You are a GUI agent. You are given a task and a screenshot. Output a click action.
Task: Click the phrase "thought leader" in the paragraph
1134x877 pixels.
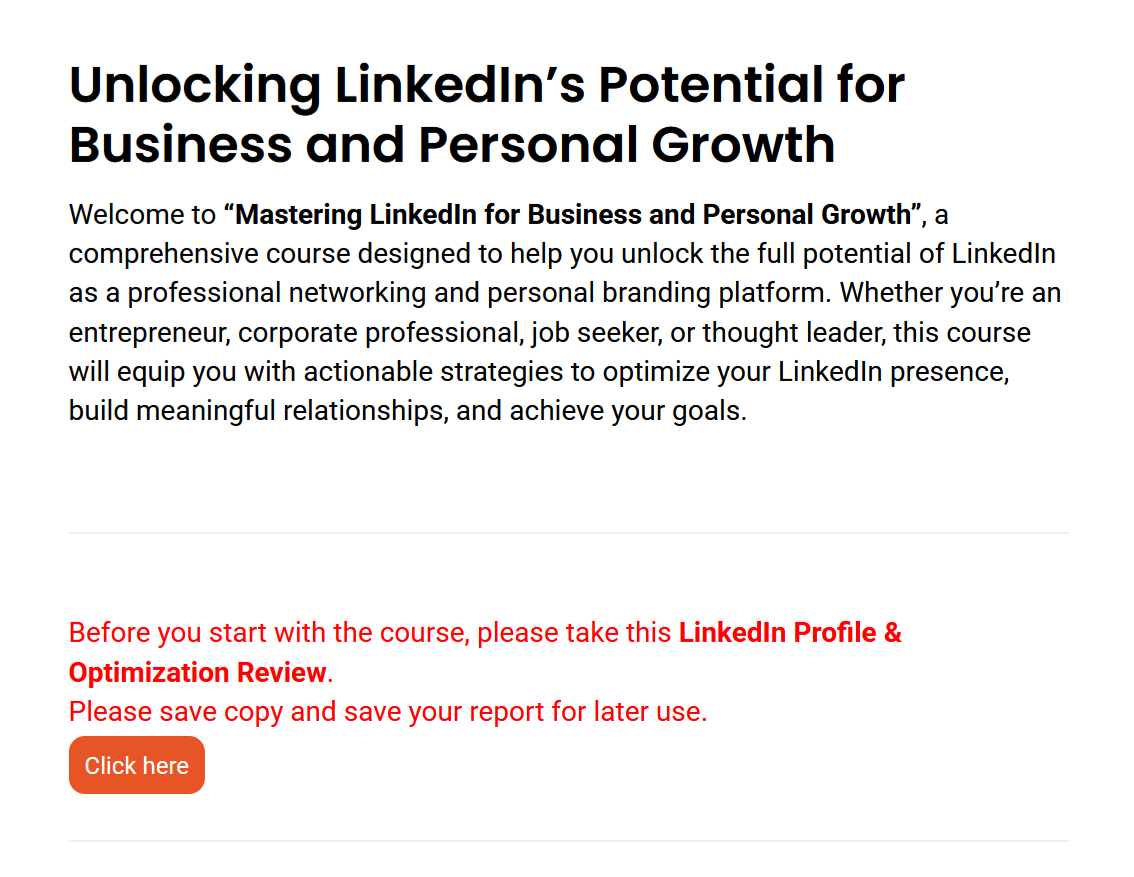tap(793, 333)
